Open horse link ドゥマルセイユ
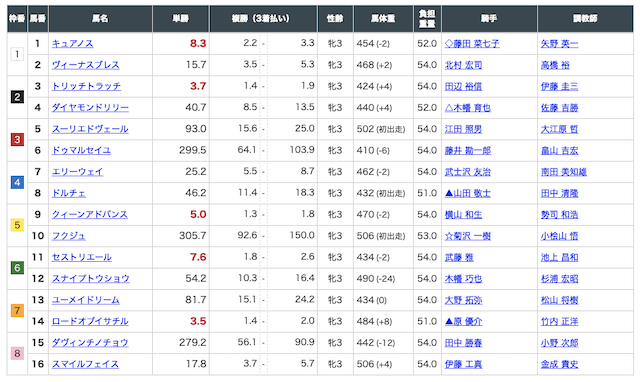Image resolution: width=640 pixels, height=382 pixels. (x=81, y=151)
